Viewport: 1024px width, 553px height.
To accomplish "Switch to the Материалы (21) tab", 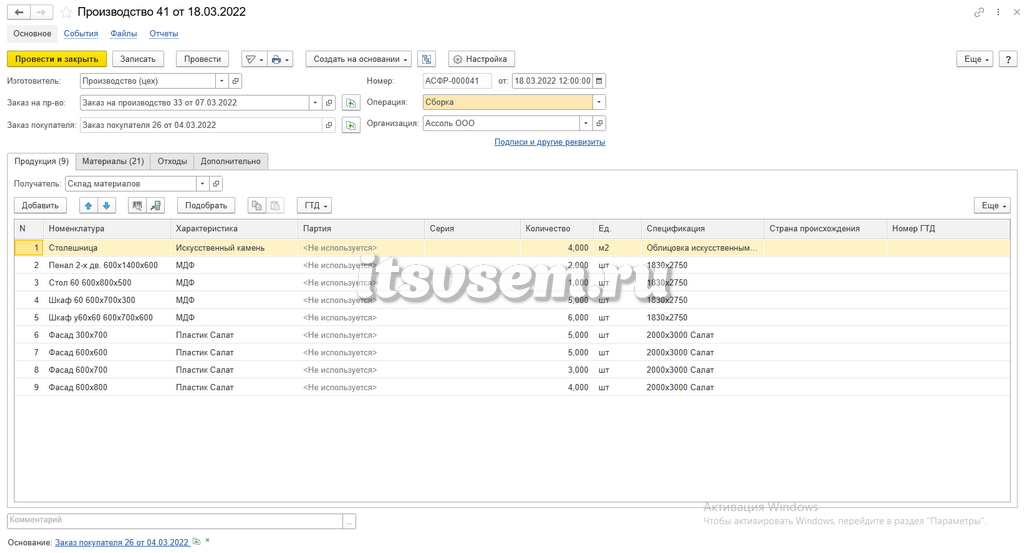I will point(113,161).
